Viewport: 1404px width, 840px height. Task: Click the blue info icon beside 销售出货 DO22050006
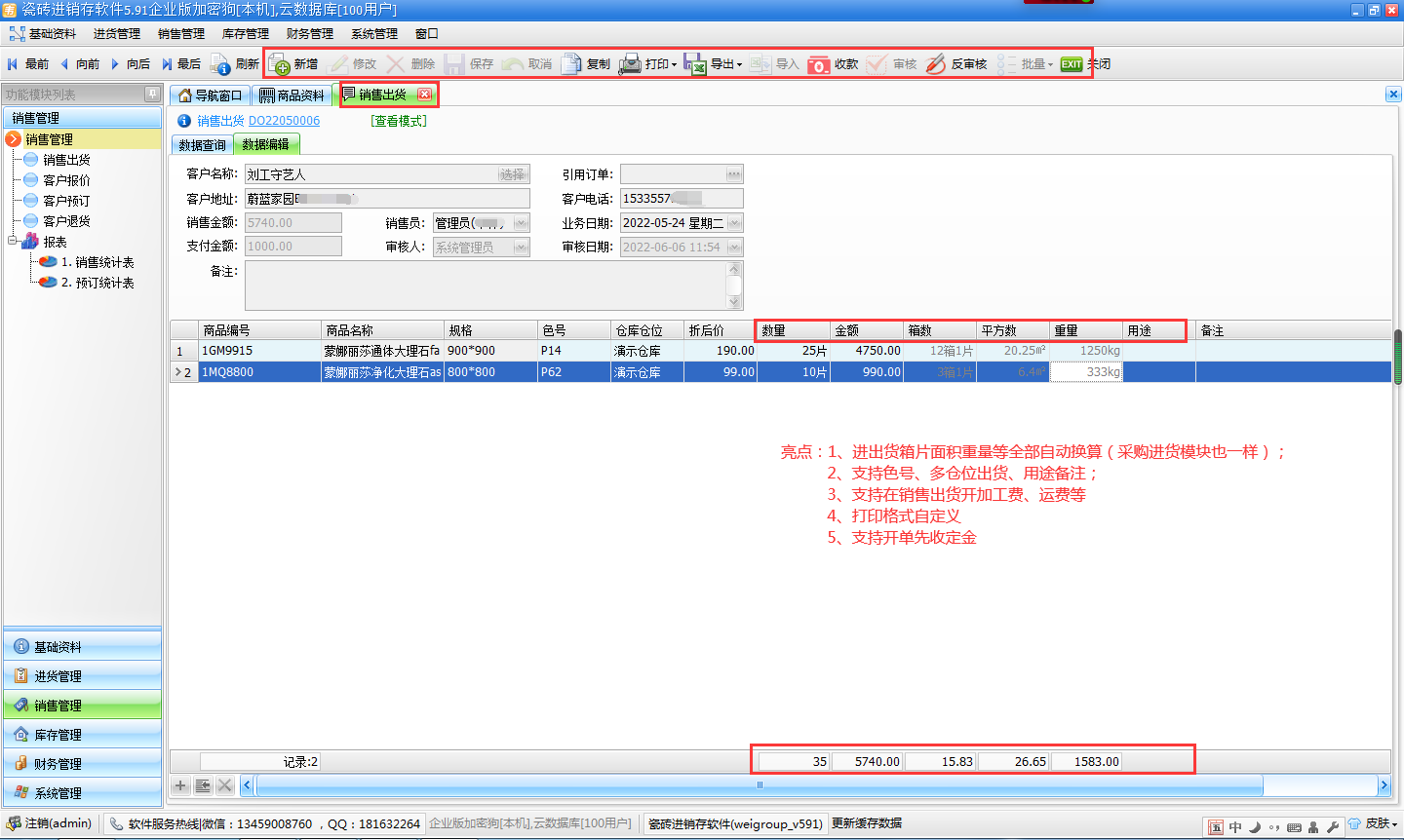[x=184, y=121]
